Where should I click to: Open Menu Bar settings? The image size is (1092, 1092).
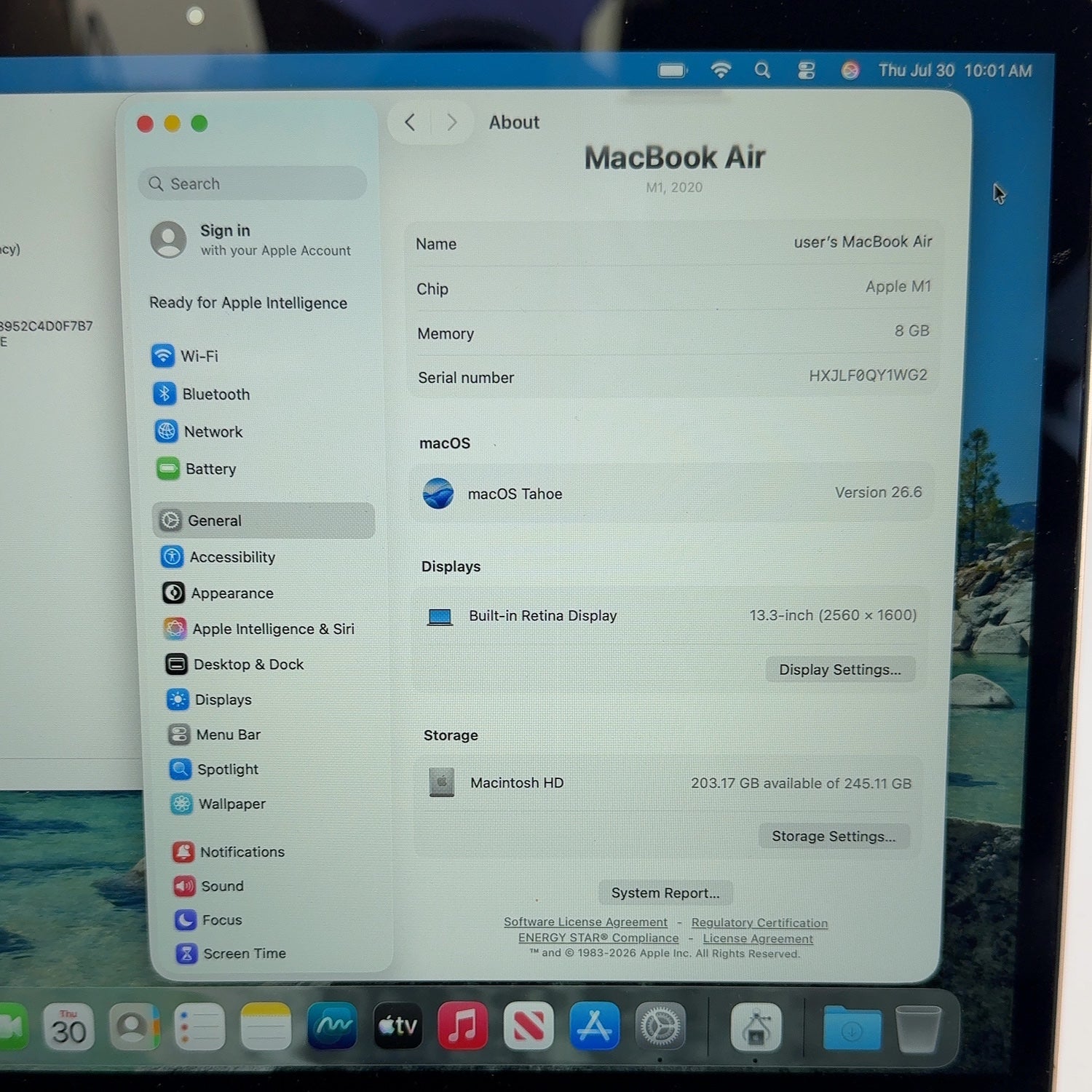[215, 735]
